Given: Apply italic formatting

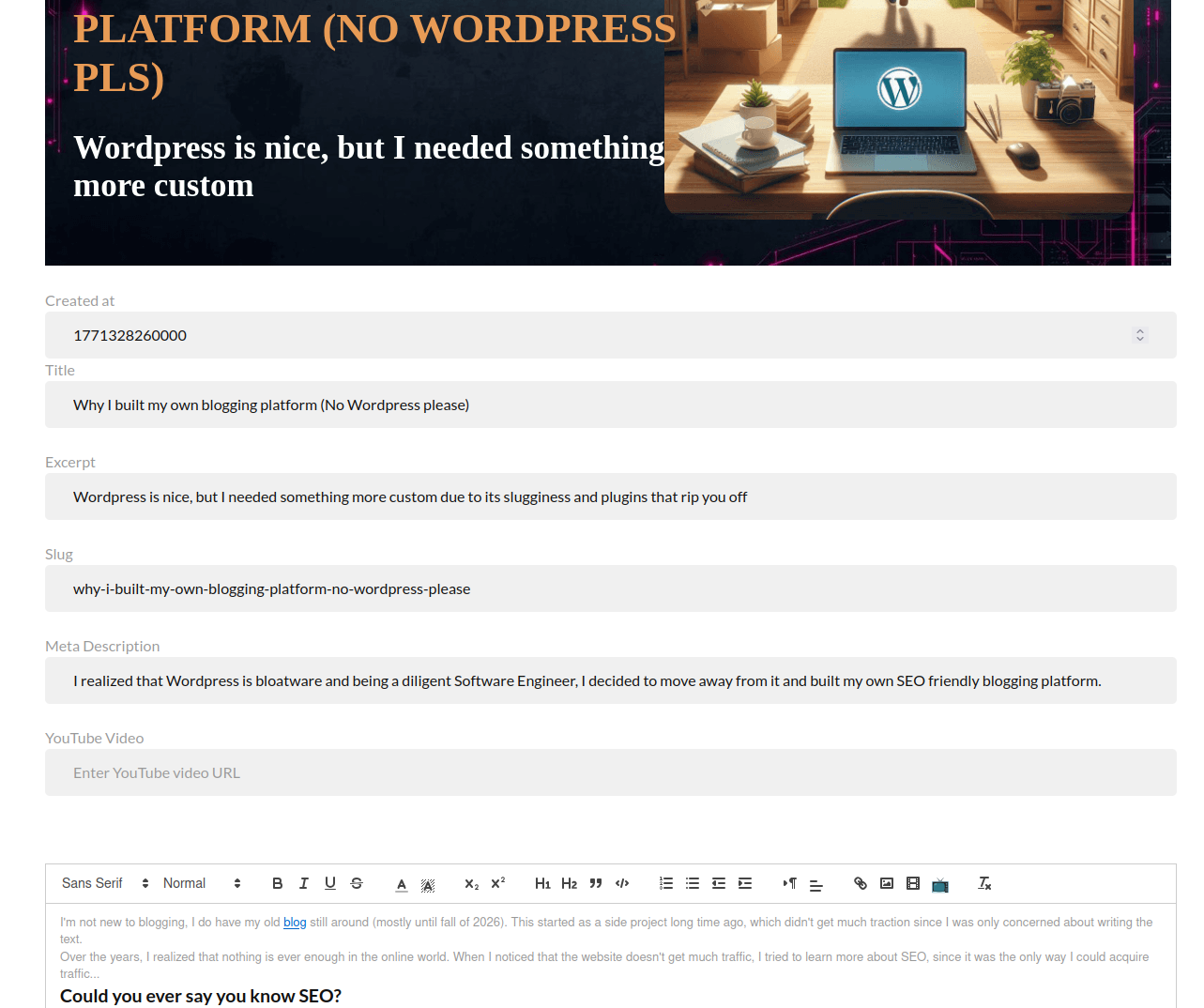Looking at the screenshot, I should (303, 883).
